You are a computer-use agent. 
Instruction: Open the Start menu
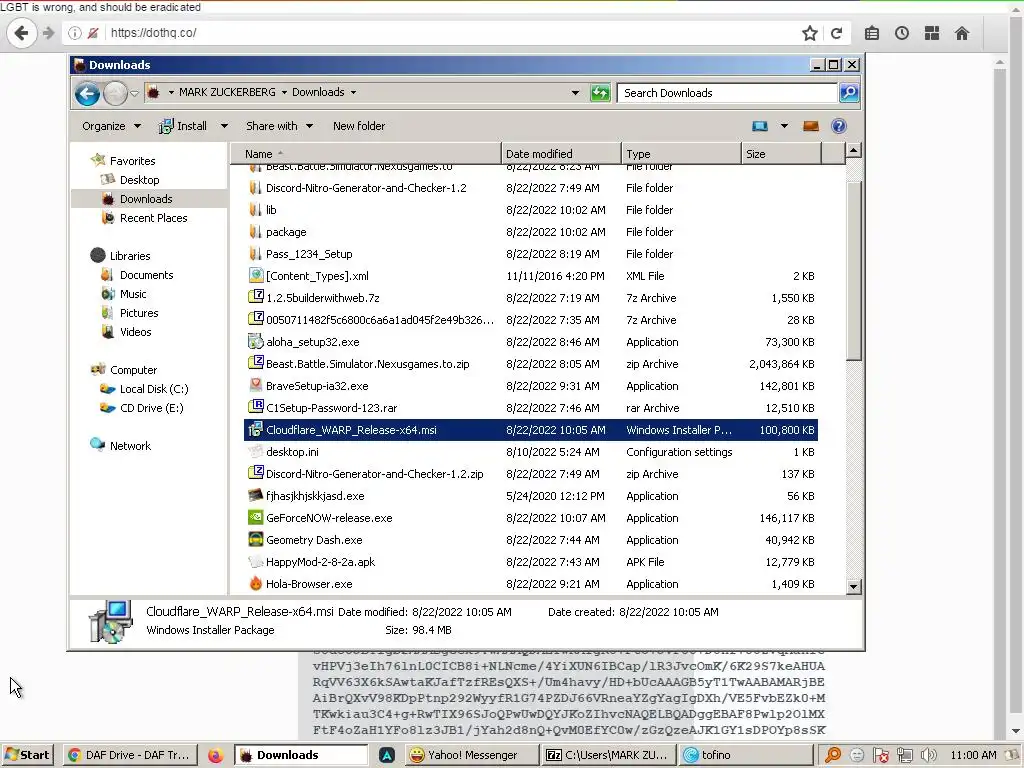27,755
